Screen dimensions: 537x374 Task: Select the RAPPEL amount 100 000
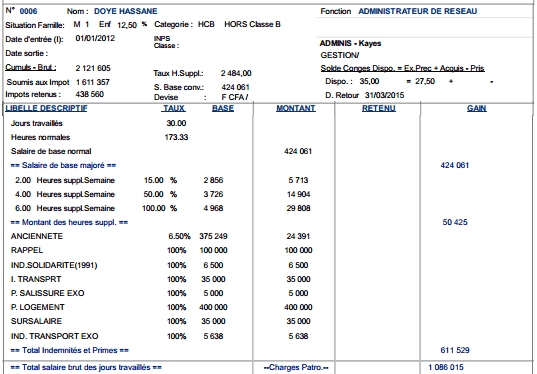pos(298,250)
